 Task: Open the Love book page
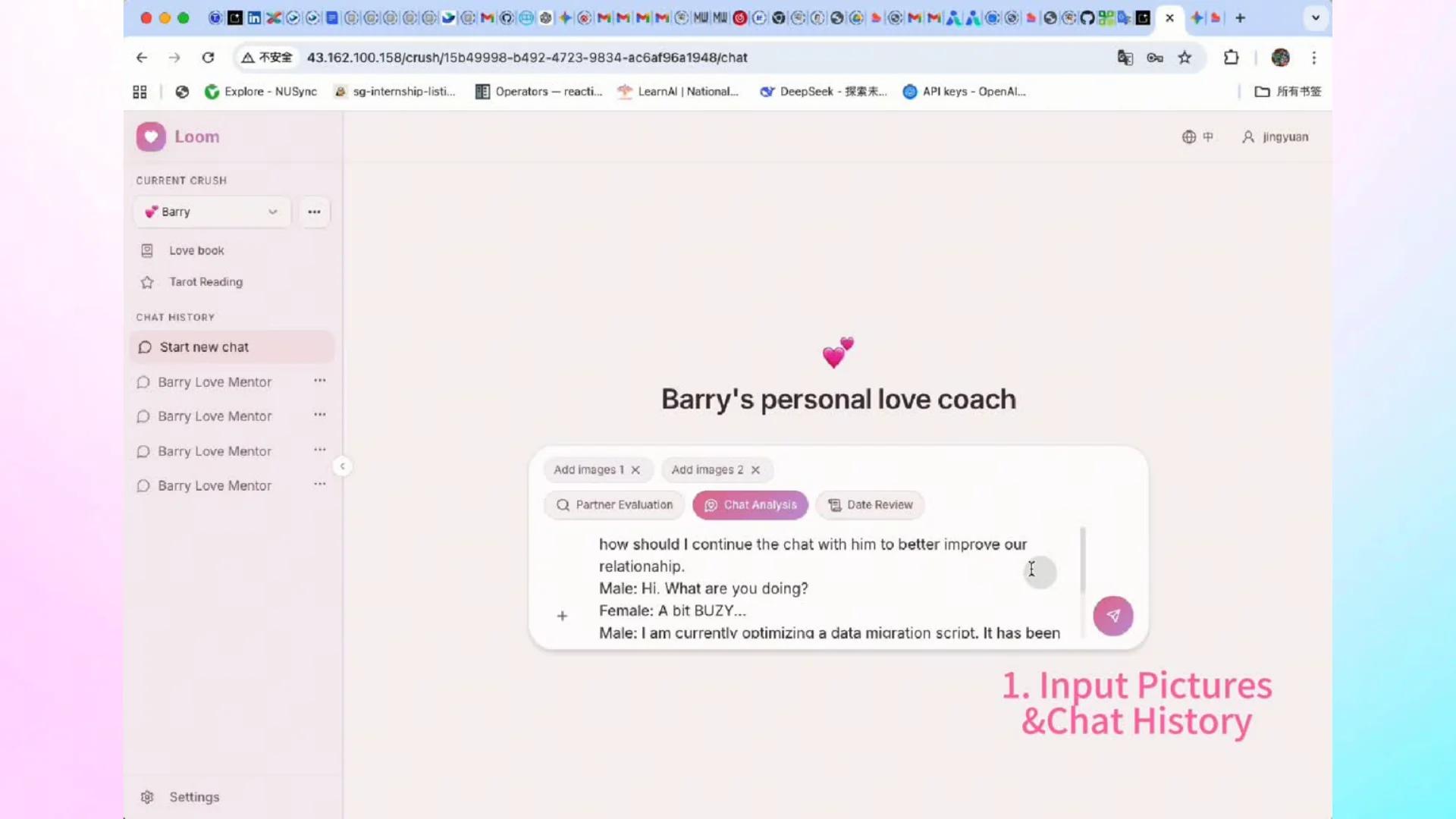pyautogui.click(x=196, y=250)
